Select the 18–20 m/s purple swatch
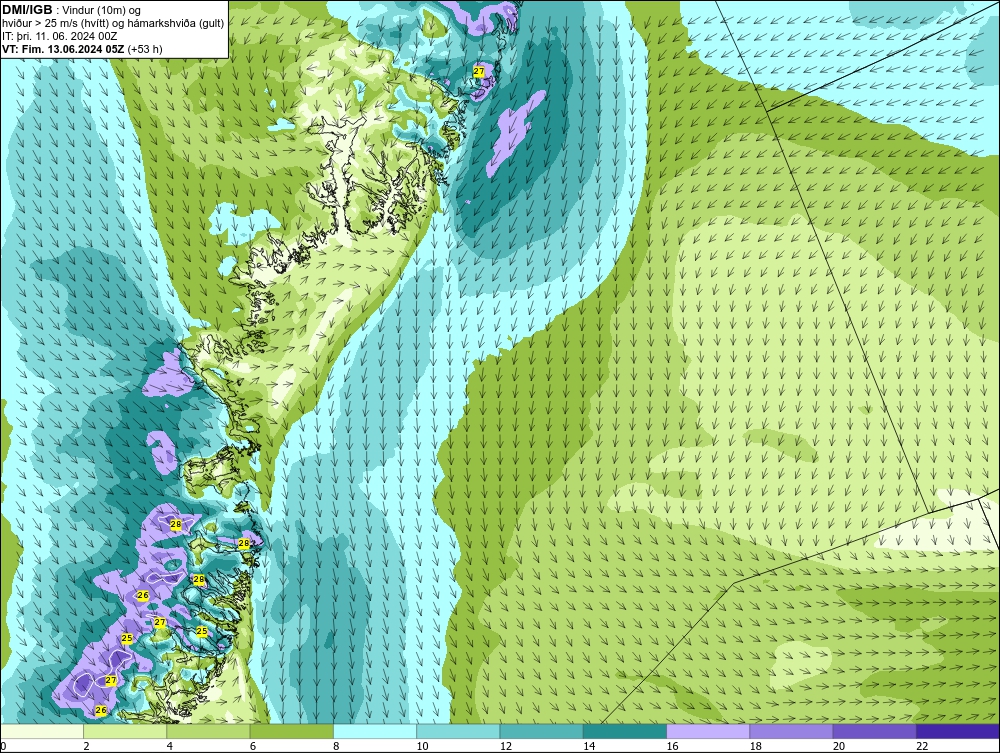1000x753 pixels. pos(791,731)
